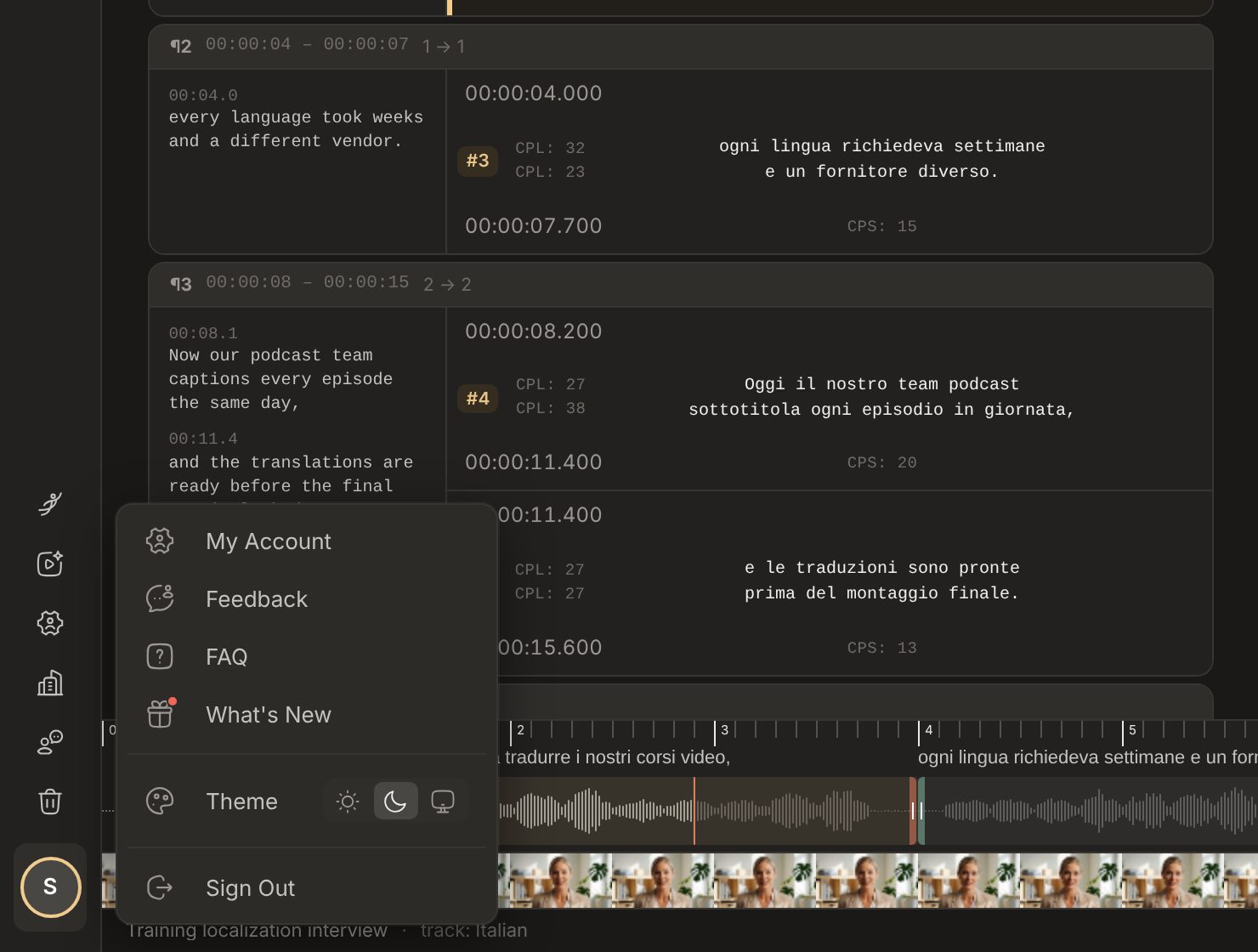The height and width of the screenshot is (952, 1258).
Task: Click paragraph 3 header 00:00:08 – 00:00:15
Action: [307, 282]
